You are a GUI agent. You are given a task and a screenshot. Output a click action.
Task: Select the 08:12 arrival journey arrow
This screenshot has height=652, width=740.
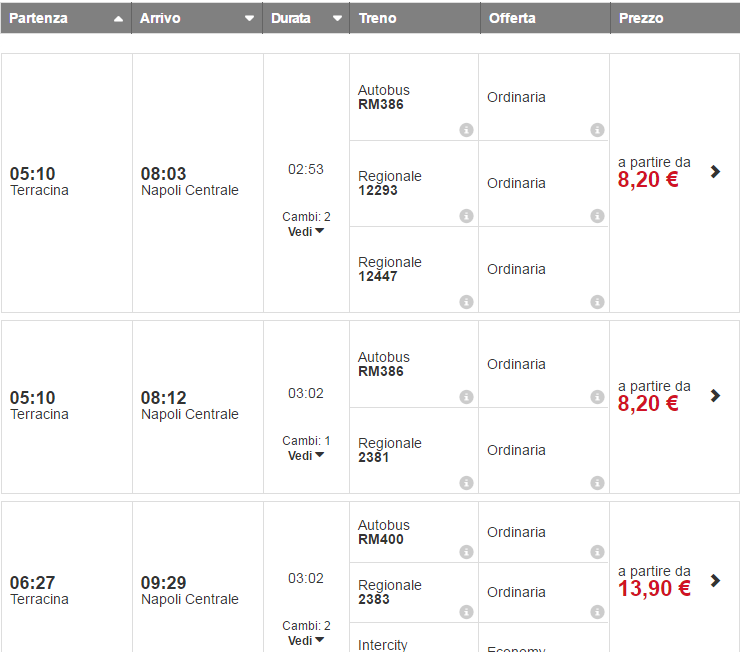[715, 395]
